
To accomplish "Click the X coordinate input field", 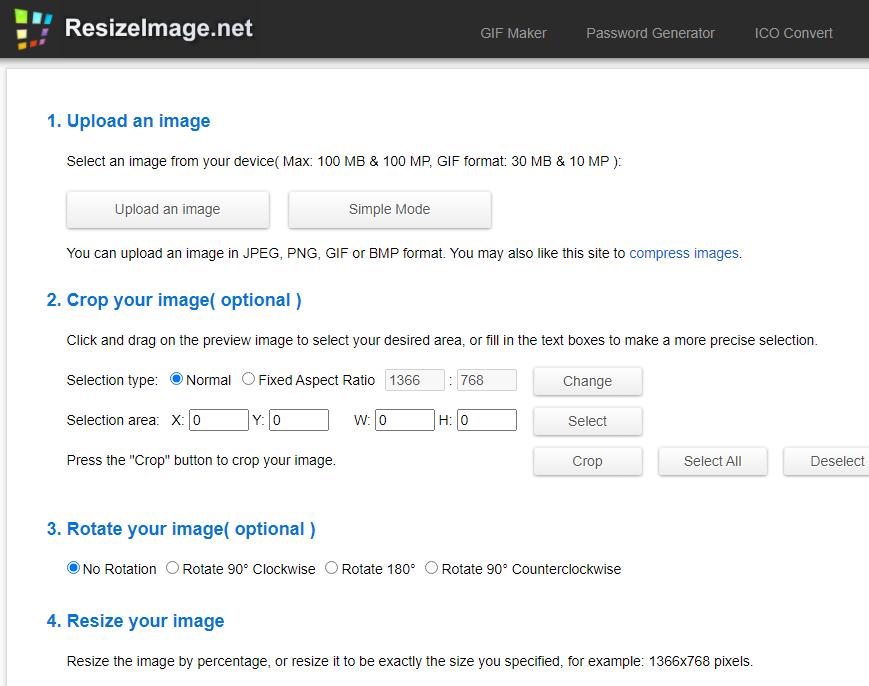I will click(x=218, y=420).
